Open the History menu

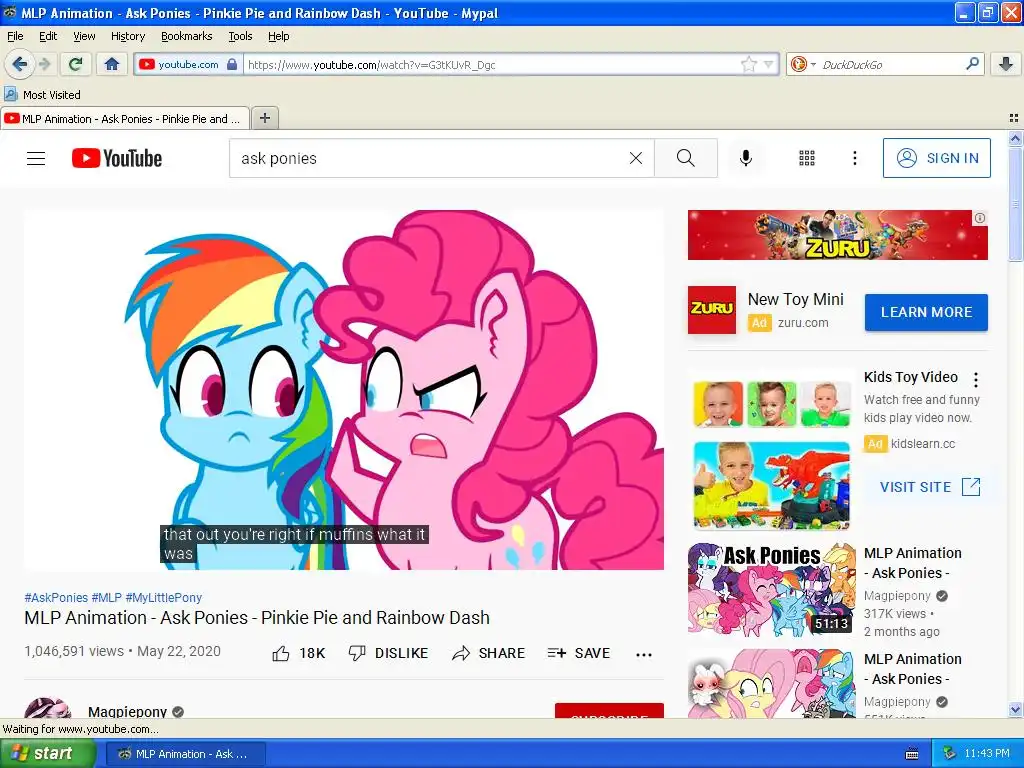pos(127,36)
